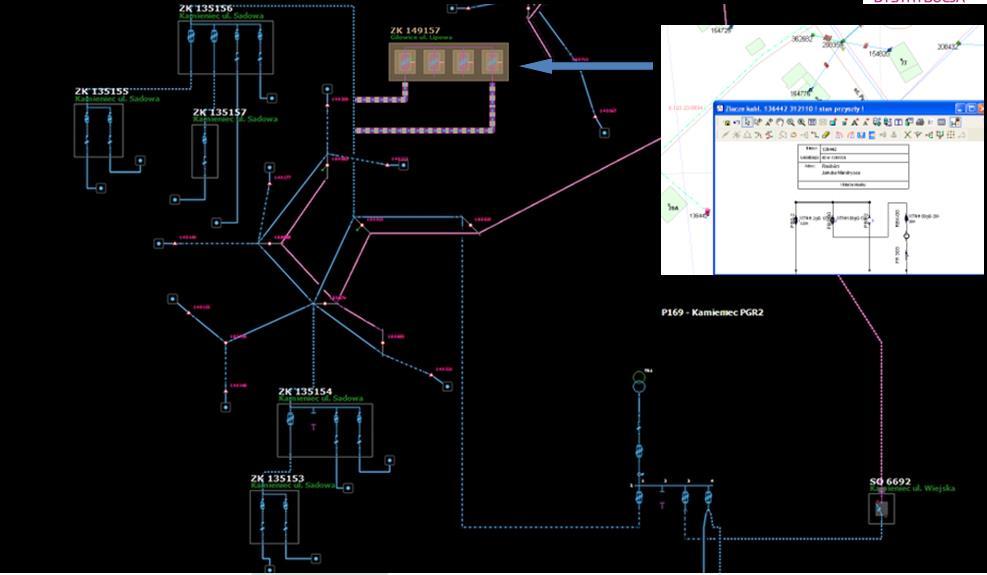
Task: Select the SO 6692 cabinet symbol
Action: [x=881, y=508]
